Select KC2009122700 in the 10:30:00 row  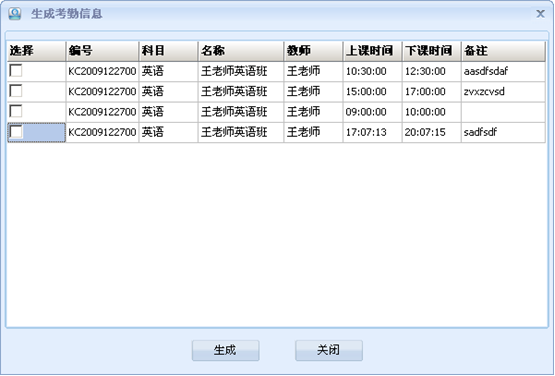[102, 72]
